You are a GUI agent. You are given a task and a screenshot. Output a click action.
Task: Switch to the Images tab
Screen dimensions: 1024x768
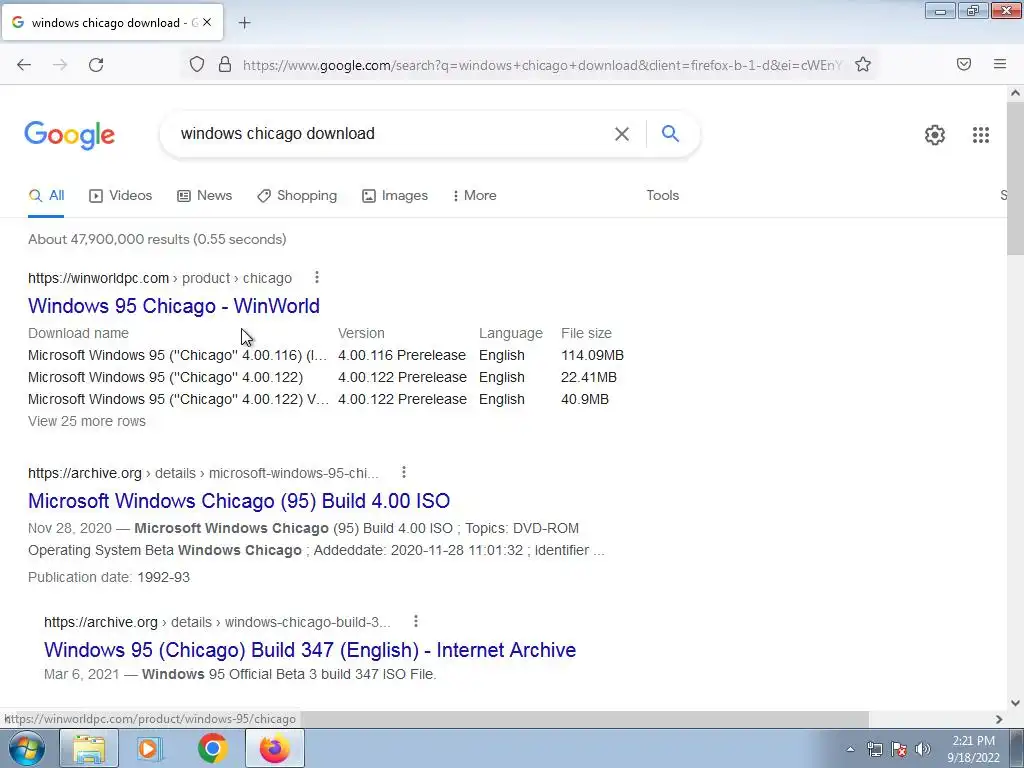pyautogui.click(x=395, y=195)
